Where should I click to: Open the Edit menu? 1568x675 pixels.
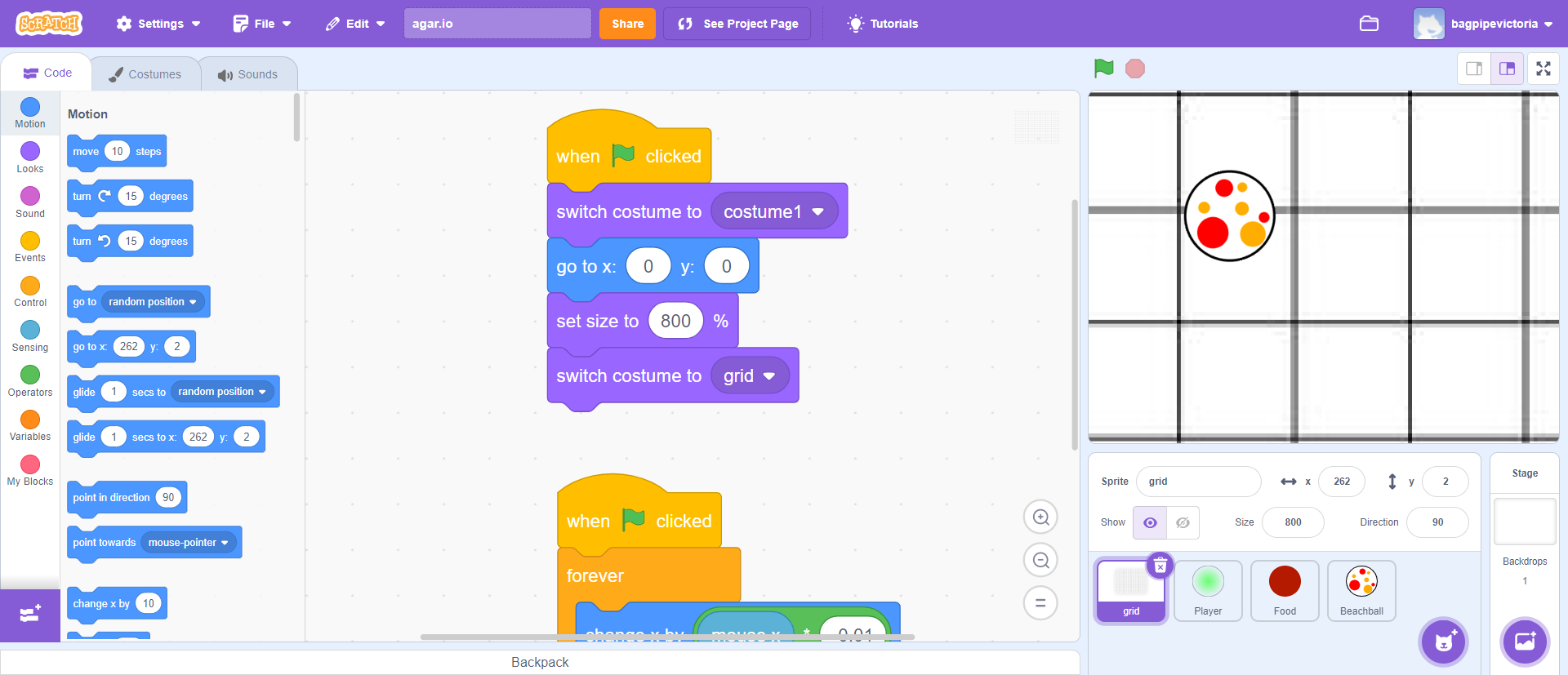click(x=355, y=24)
